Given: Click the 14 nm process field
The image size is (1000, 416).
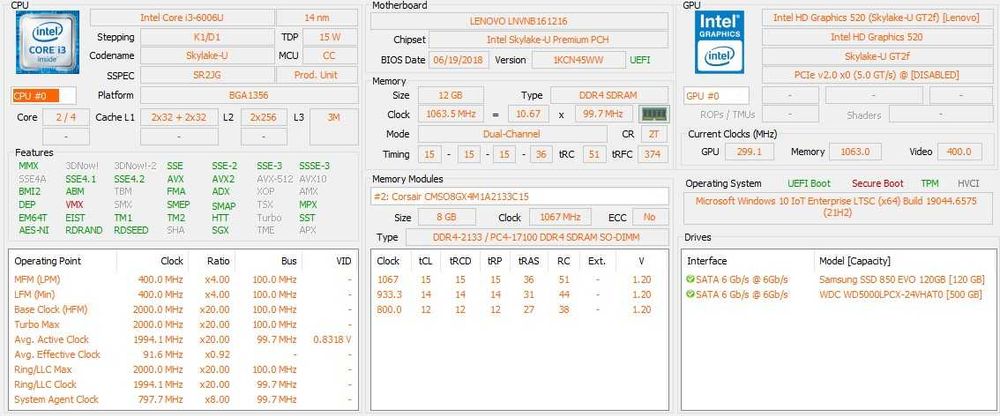Looking at the screenshot, I should 317,18.
